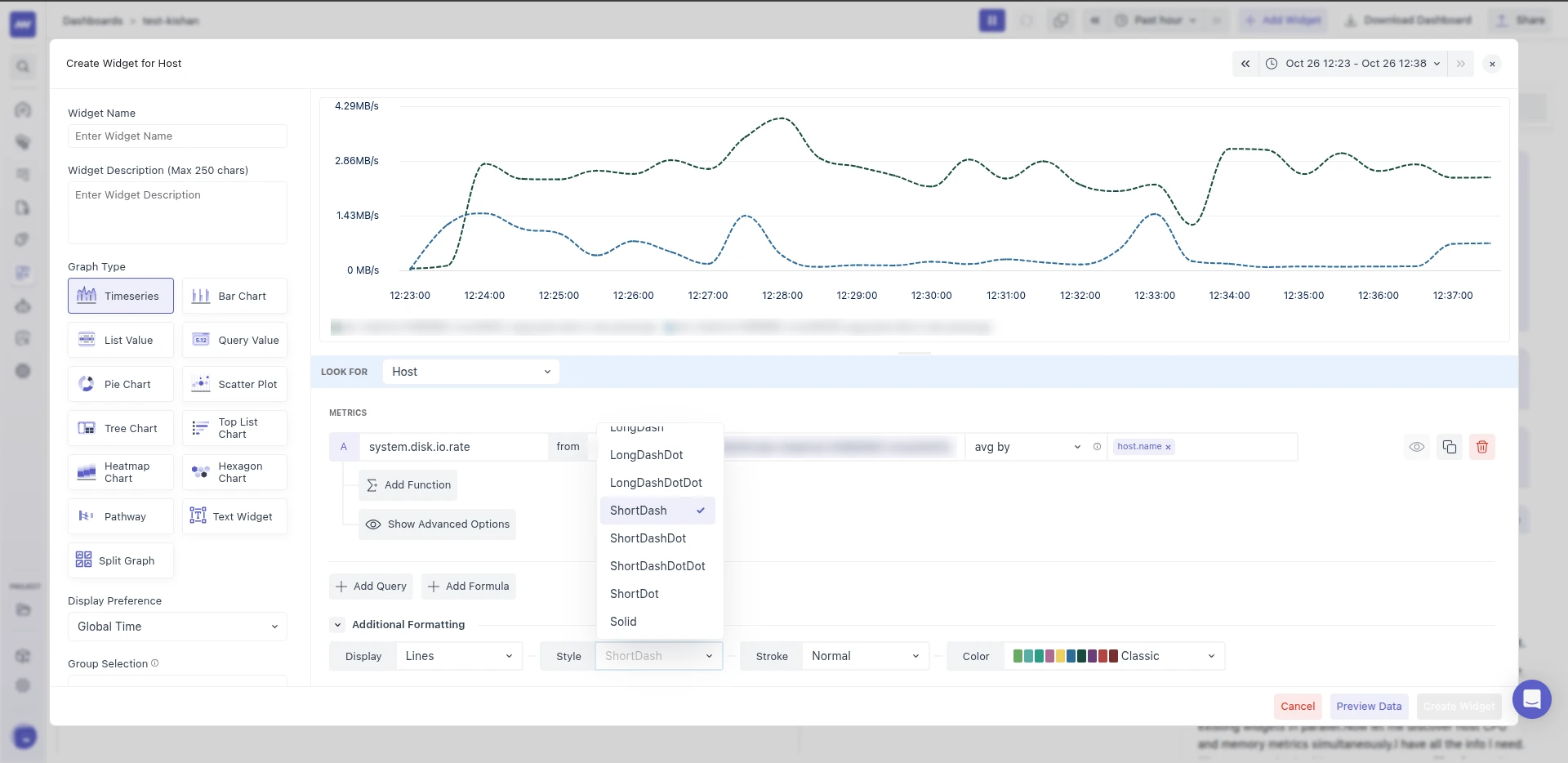Add Function to query A
This screenshot has width=1568, height=763.
408,485
